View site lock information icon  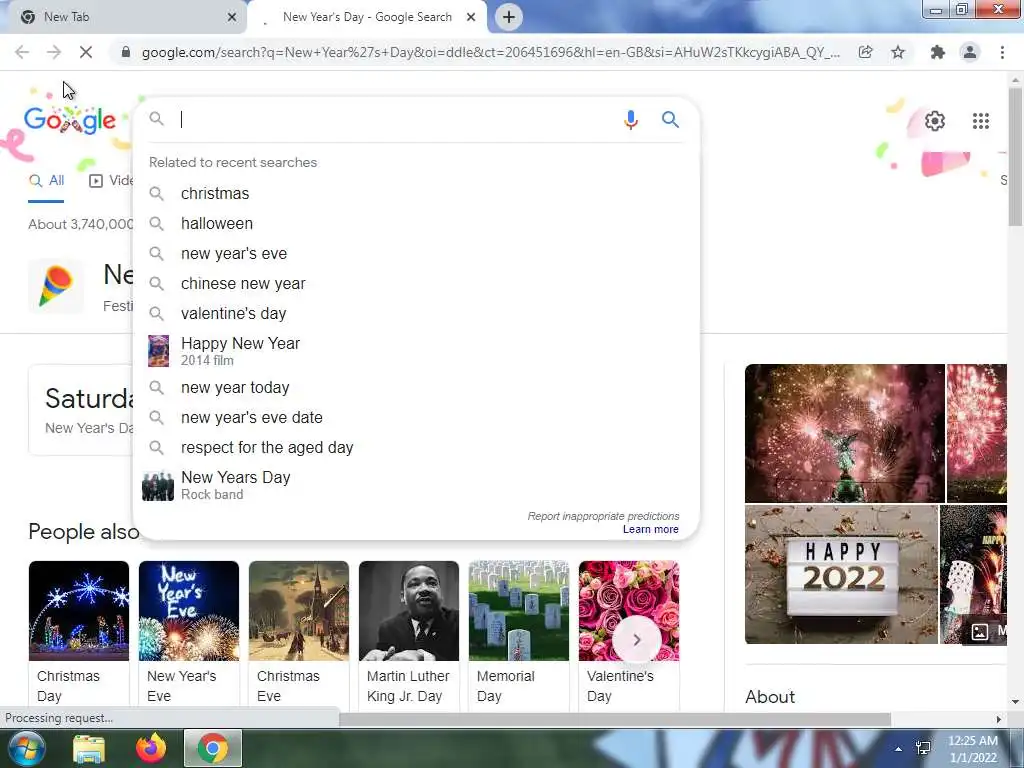point(126,52)
